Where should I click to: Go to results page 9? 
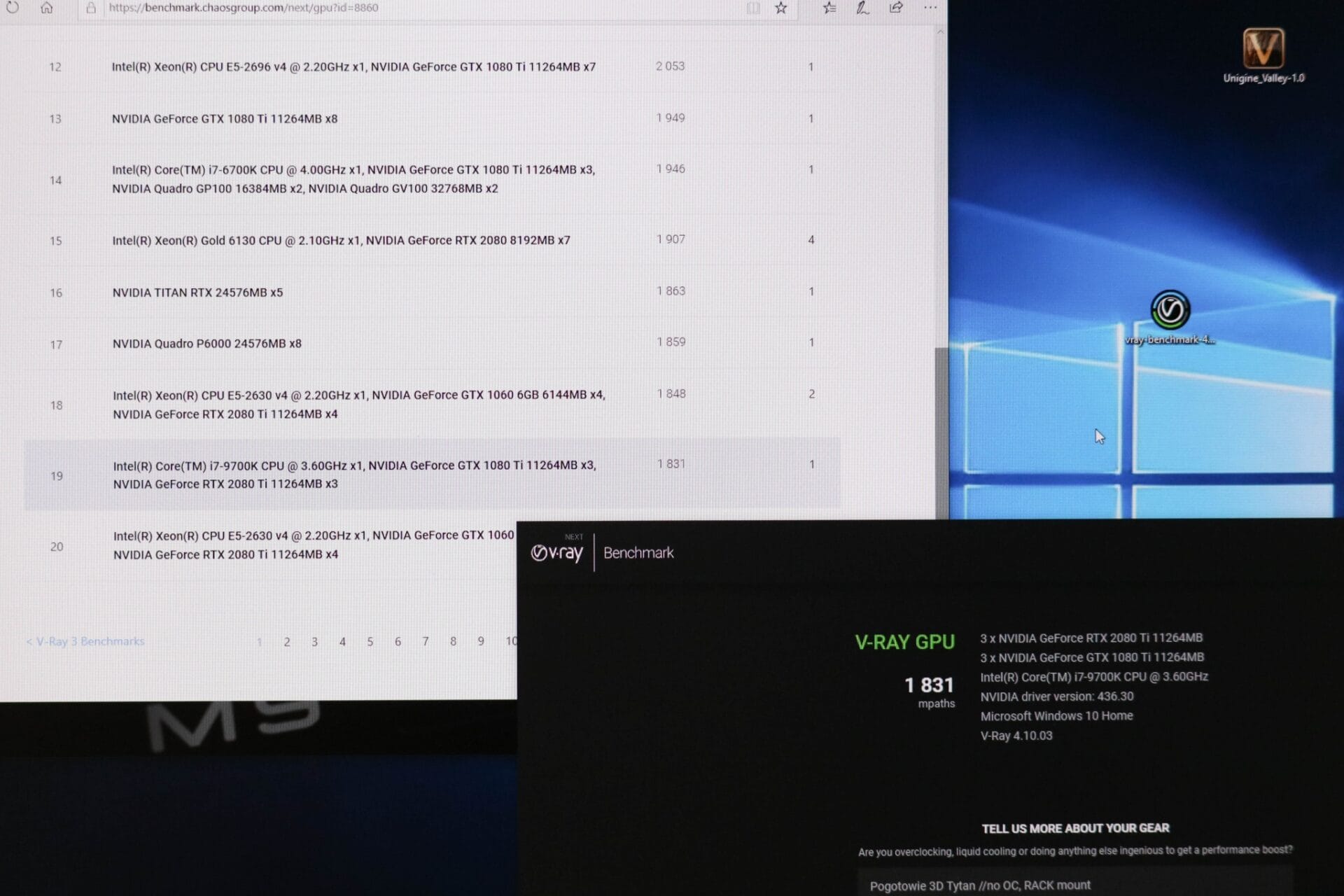pos(481,641)
